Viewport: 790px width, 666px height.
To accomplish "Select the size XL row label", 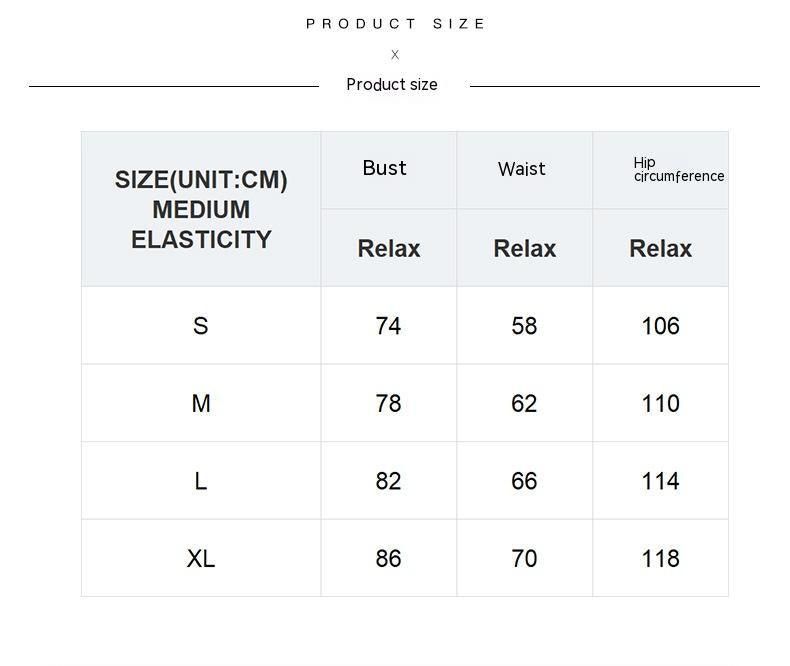I will click(x=201, y=559).
